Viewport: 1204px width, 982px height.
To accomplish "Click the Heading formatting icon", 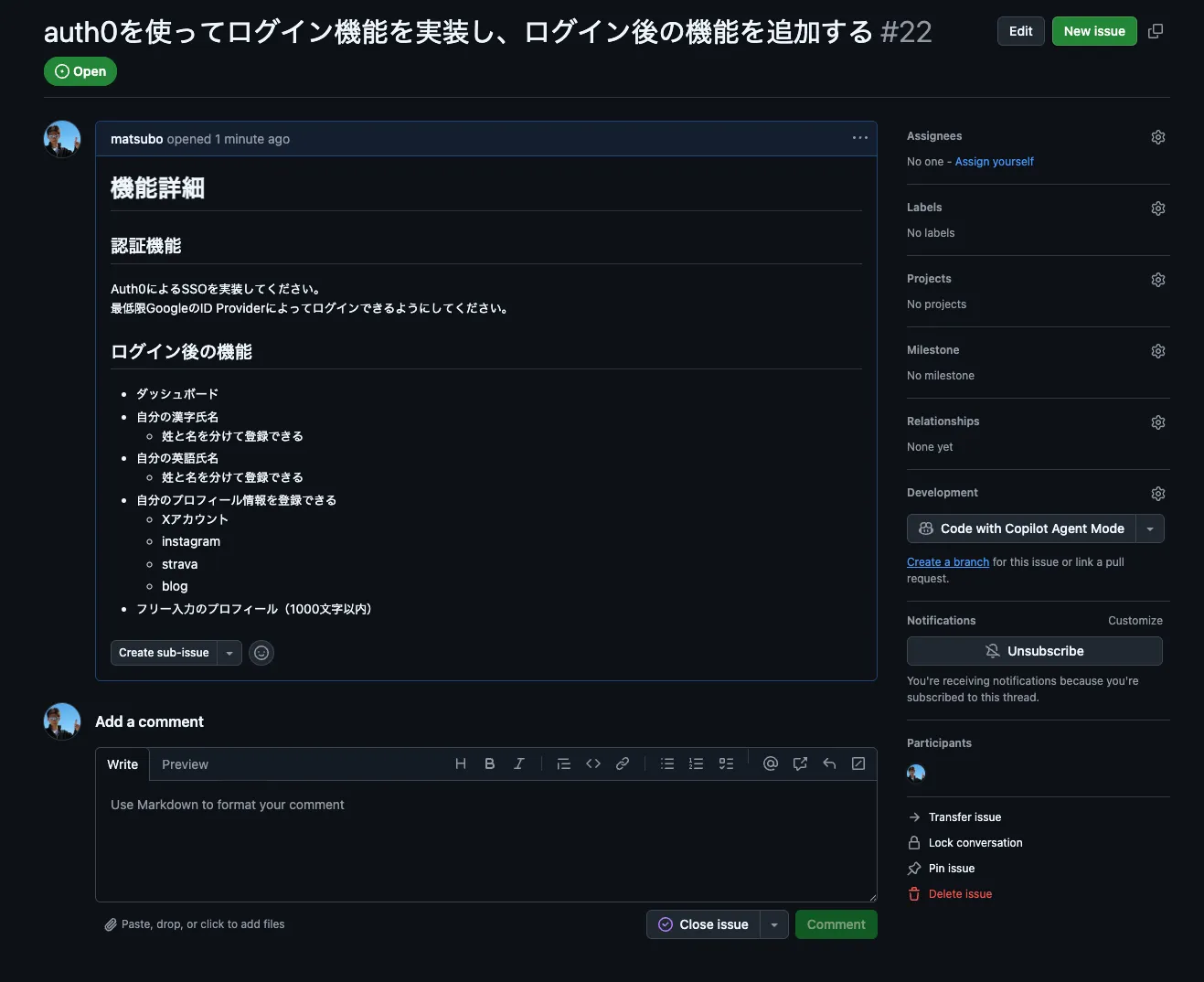I will [461, 763].
